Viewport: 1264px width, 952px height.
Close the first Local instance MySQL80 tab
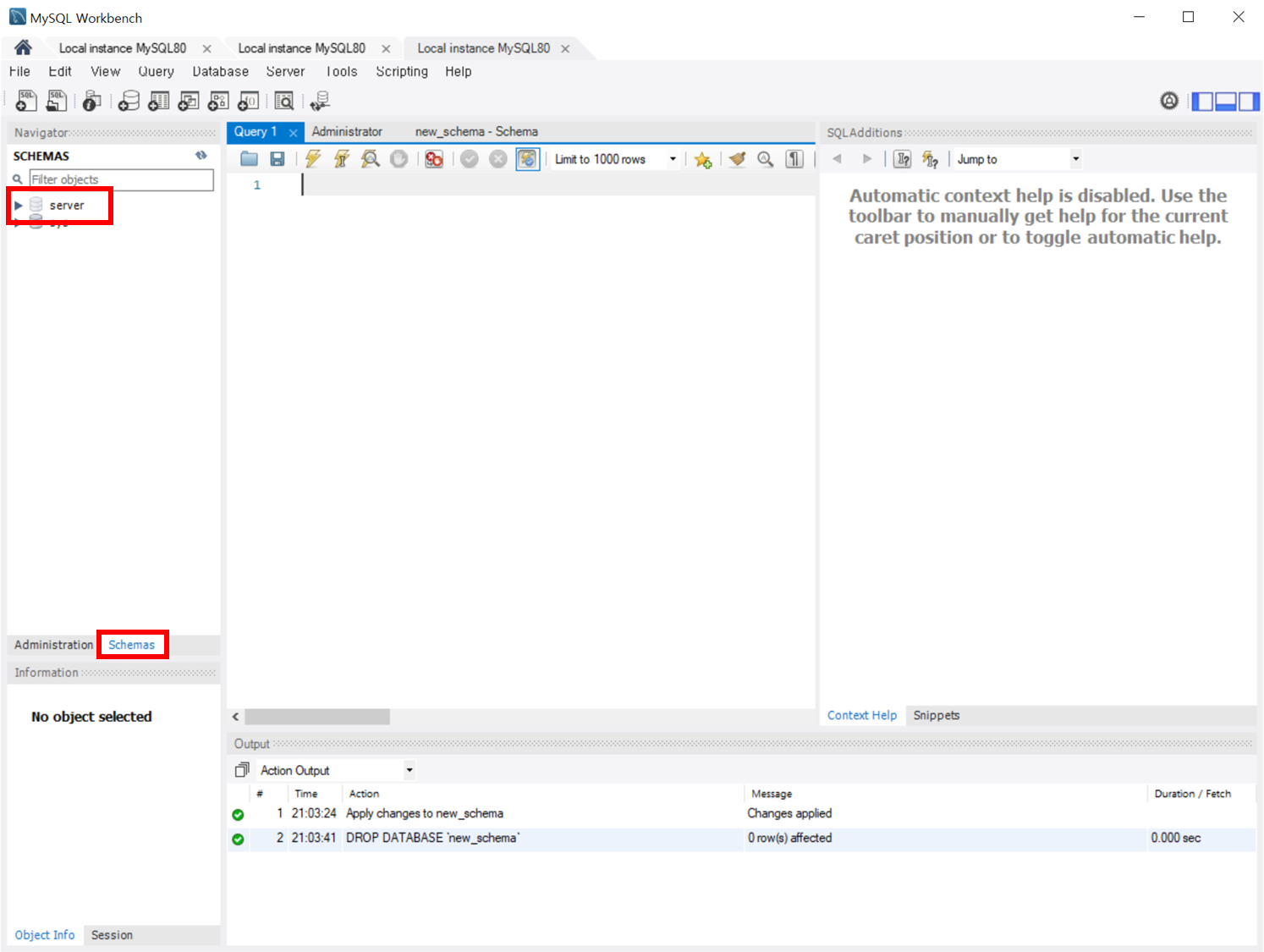tap(207, 49)
